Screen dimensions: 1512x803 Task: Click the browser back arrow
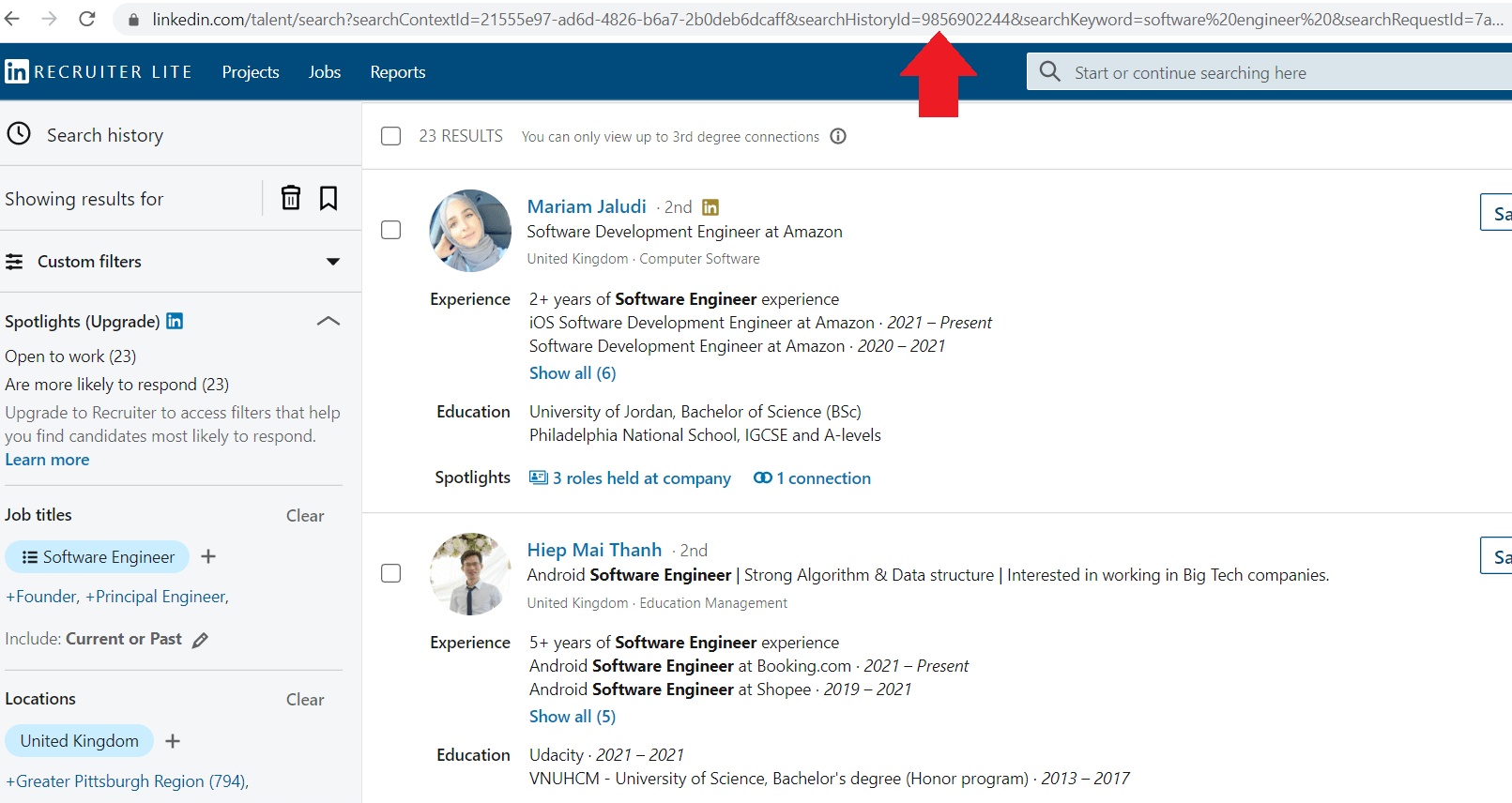[x=12, y=19]
